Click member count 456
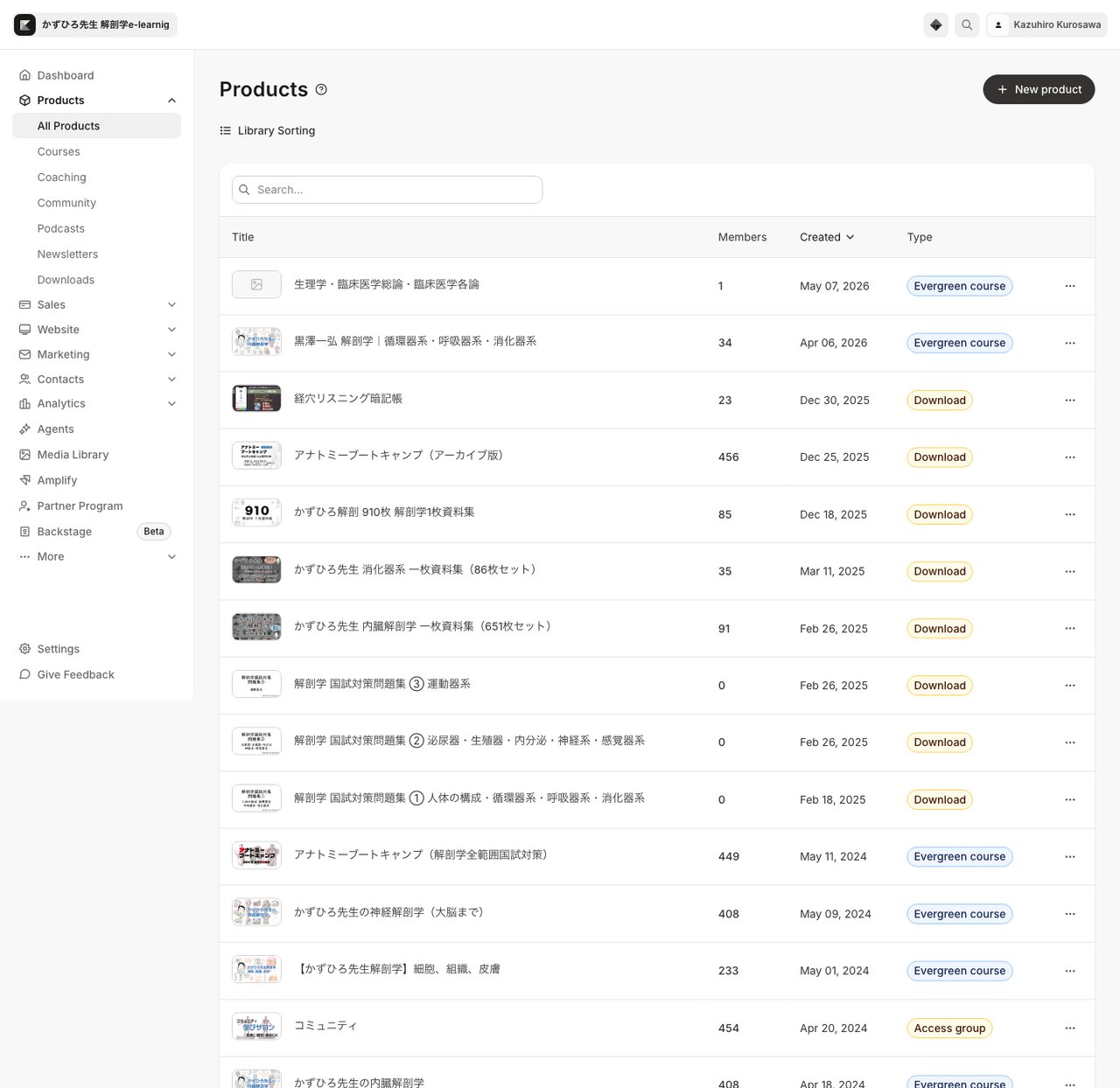This screenshot has width=1120, height=1088. point(729,457)
